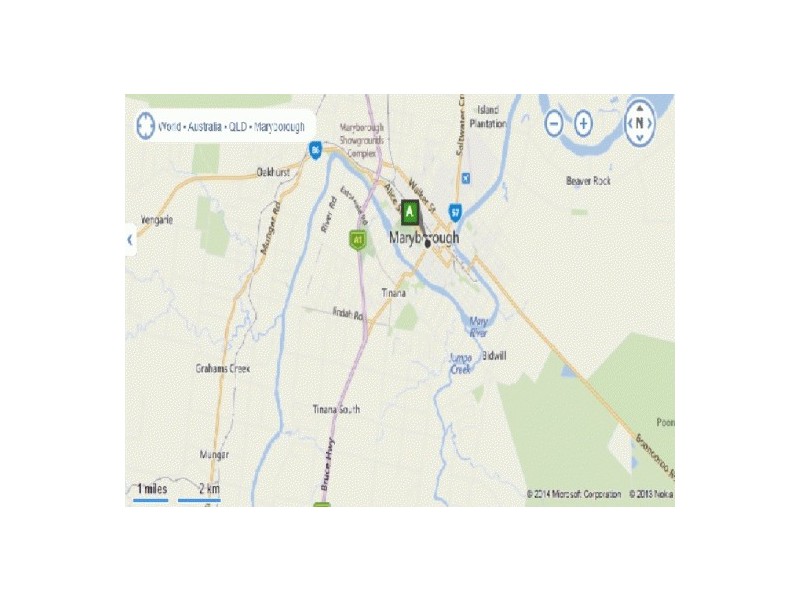The height and width of the screenshot is (600, 800).
Task: Pan map right with compass arrow
Action: pyautogui.click(x=650, y=123)
